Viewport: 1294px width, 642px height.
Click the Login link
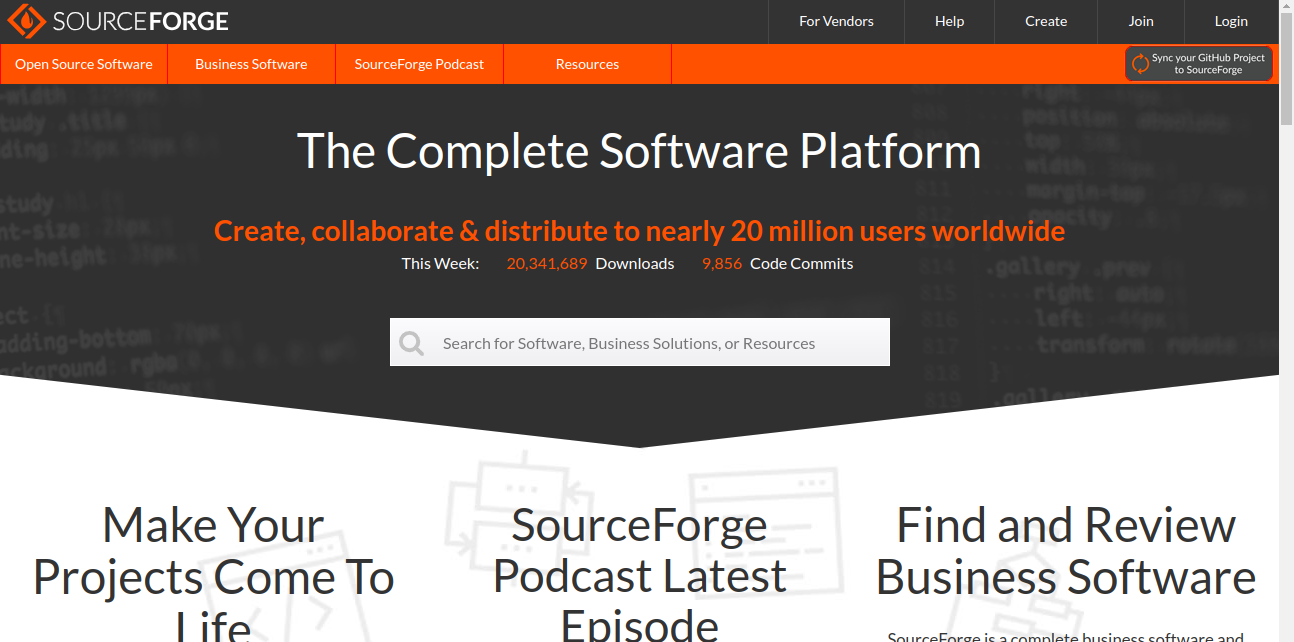(x=1231, y=21)
